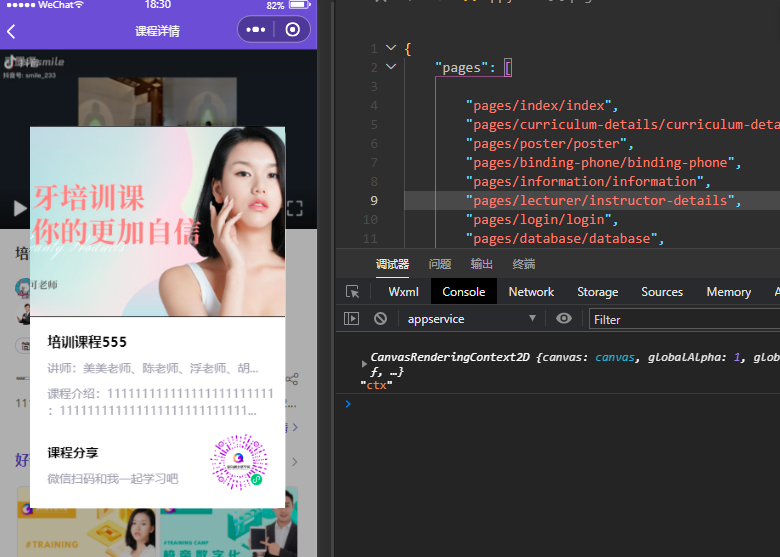Screen dimensions: 780x557
Task: Click the 课程详情 page title
Action: click(157, 31)
